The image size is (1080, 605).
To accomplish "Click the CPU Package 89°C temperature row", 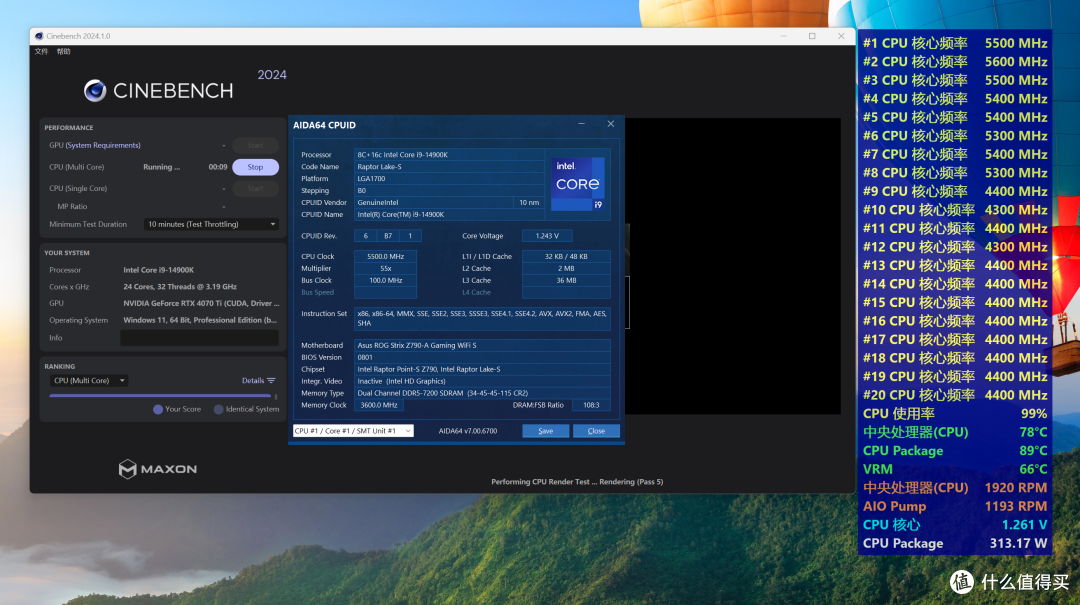I will [x=955, y=451].
